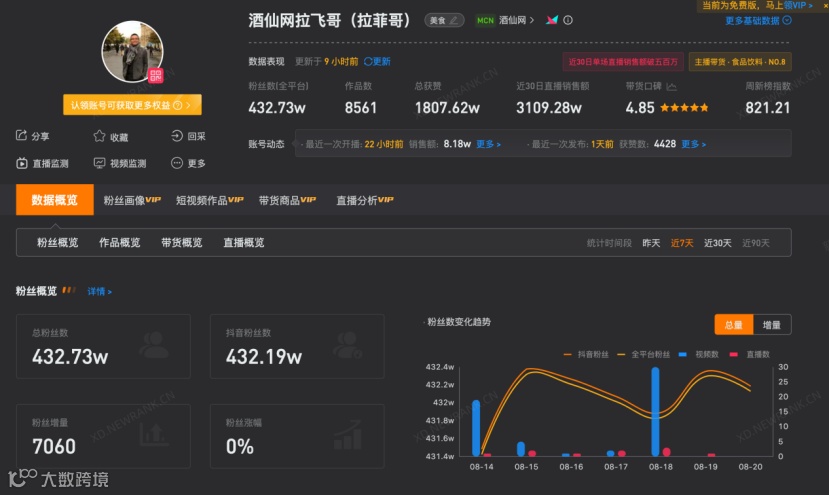
Task: Switch to 短视频作品 VIP tab
Action: [210, 200]
